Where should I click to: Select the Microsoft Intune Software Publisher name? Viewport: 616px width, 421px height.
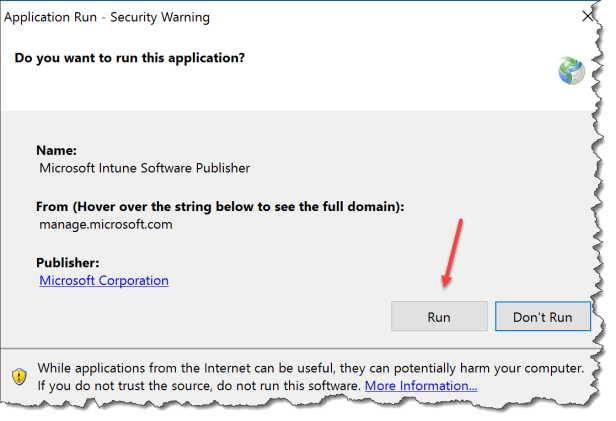(144, 169)
